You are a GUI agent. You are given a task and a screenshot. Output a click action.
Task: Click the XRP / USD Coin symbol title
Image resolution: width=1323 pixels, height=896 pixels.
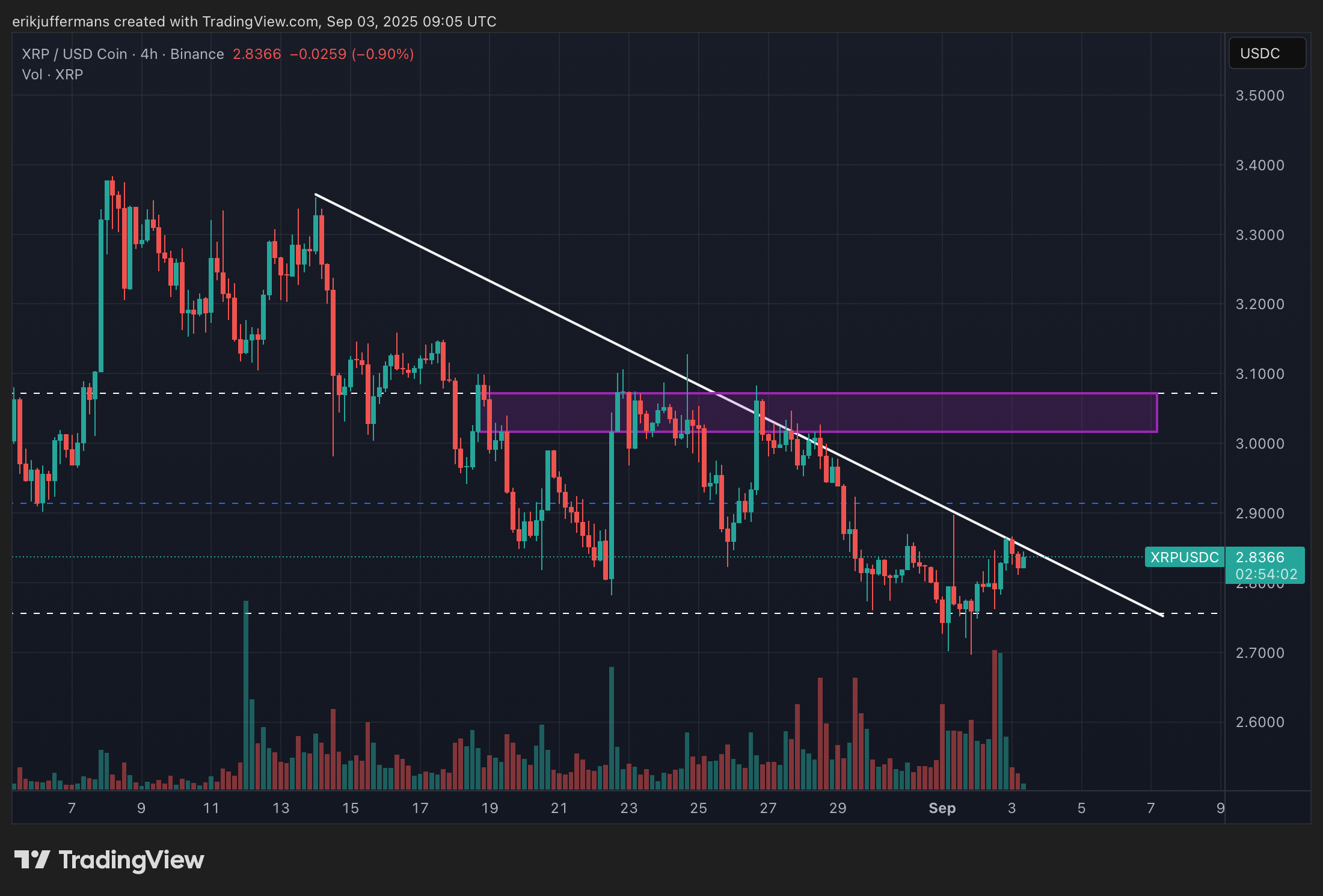[x=75, y=54]
